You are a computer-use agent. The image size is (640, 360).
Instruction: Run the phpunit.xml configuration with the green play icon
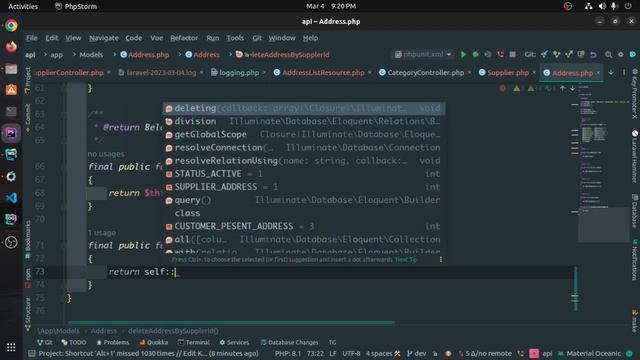463,54
